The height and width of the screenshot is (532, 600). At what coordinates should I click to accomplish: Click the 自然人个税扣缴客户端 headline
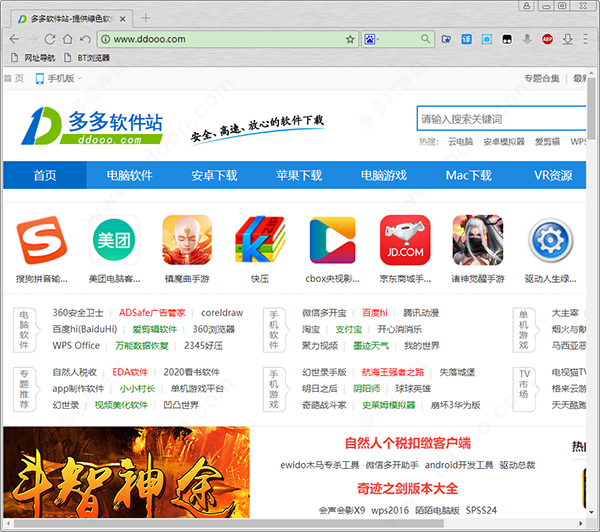[408, 443]
